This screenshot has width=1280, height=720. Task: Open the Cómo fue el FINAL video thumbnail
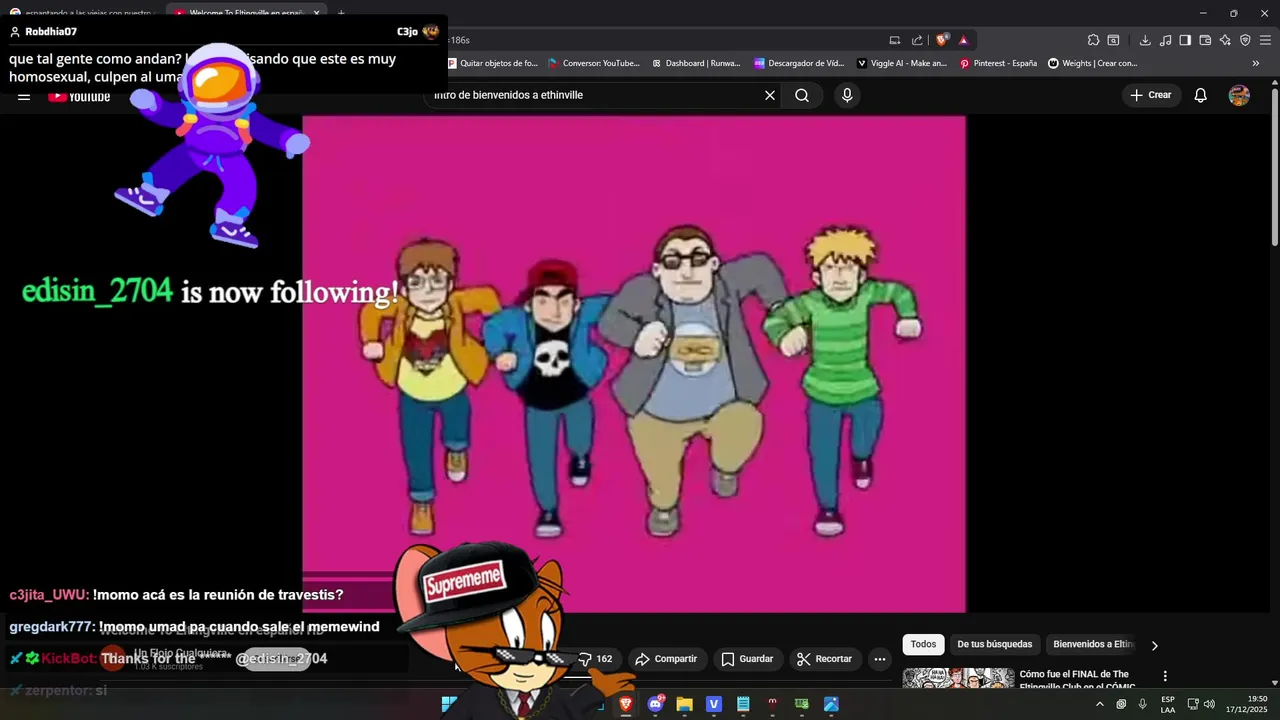pos(958,678)
